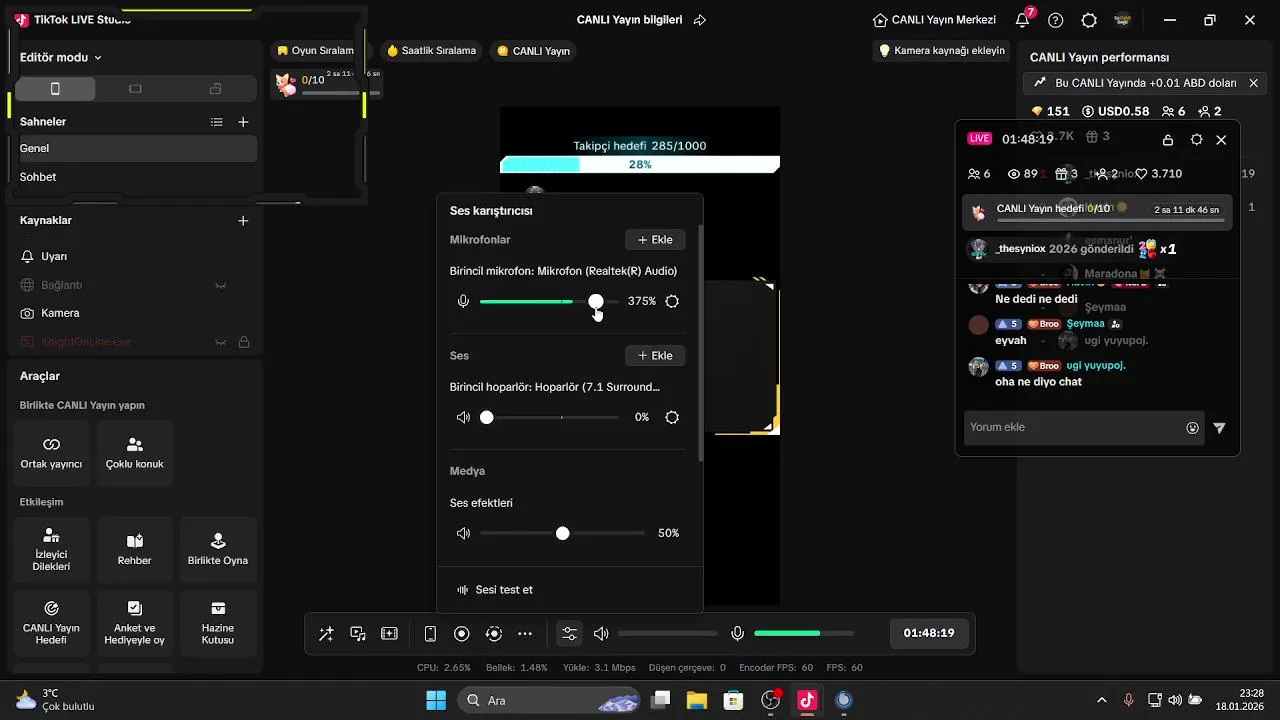Open the three-dot more options menu

point(525,634)
